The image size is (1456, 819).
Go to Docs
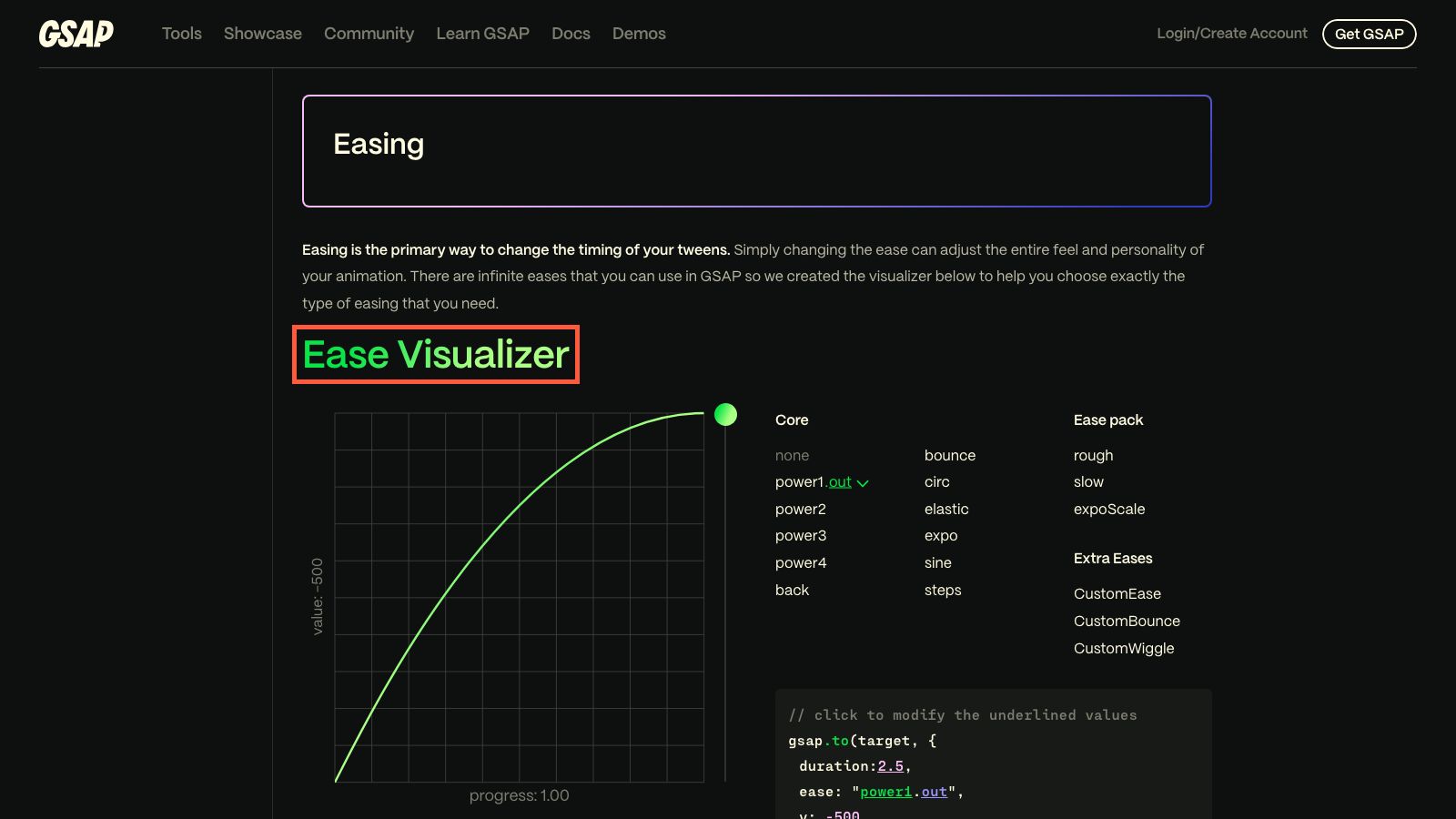click(x=571, y=34)
